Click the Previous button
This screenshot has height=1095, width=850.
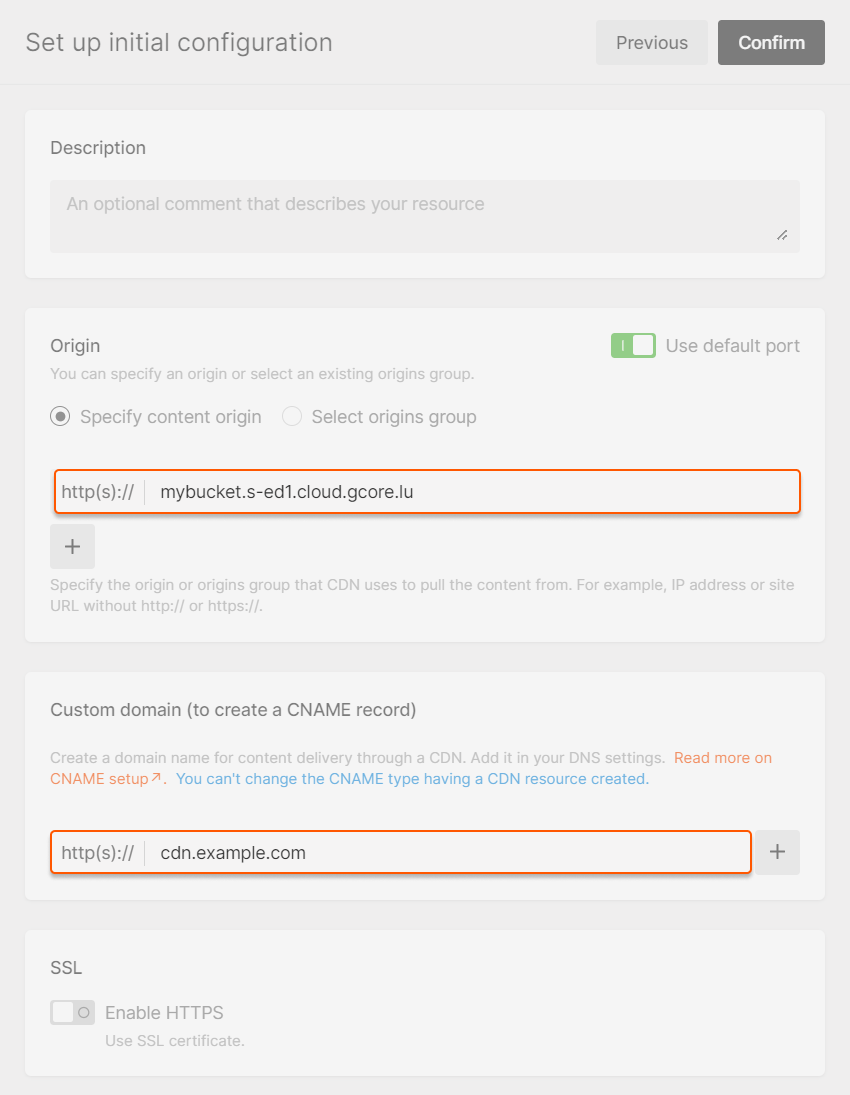coord(651,42)
